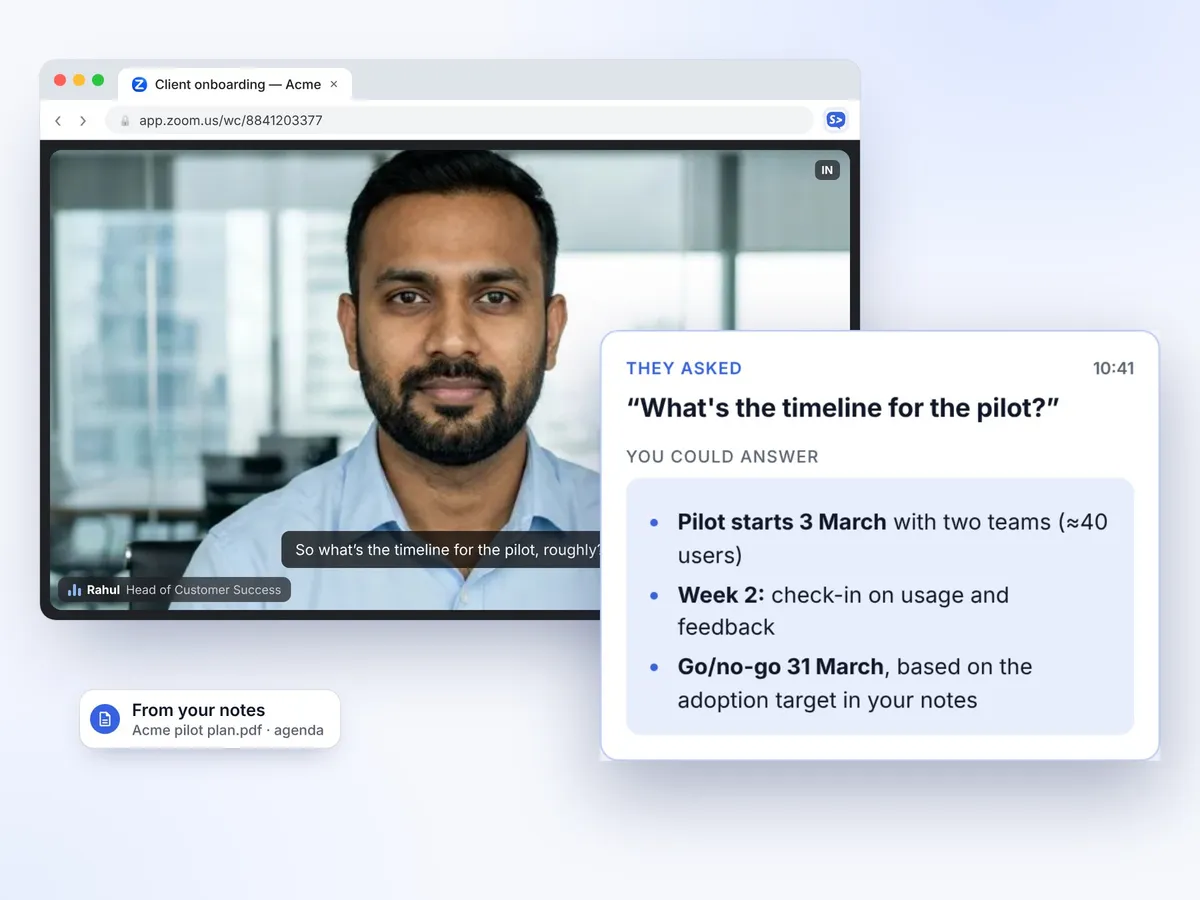
Task: Click the name "Rahul" on the video label
Action: (103, 590)
